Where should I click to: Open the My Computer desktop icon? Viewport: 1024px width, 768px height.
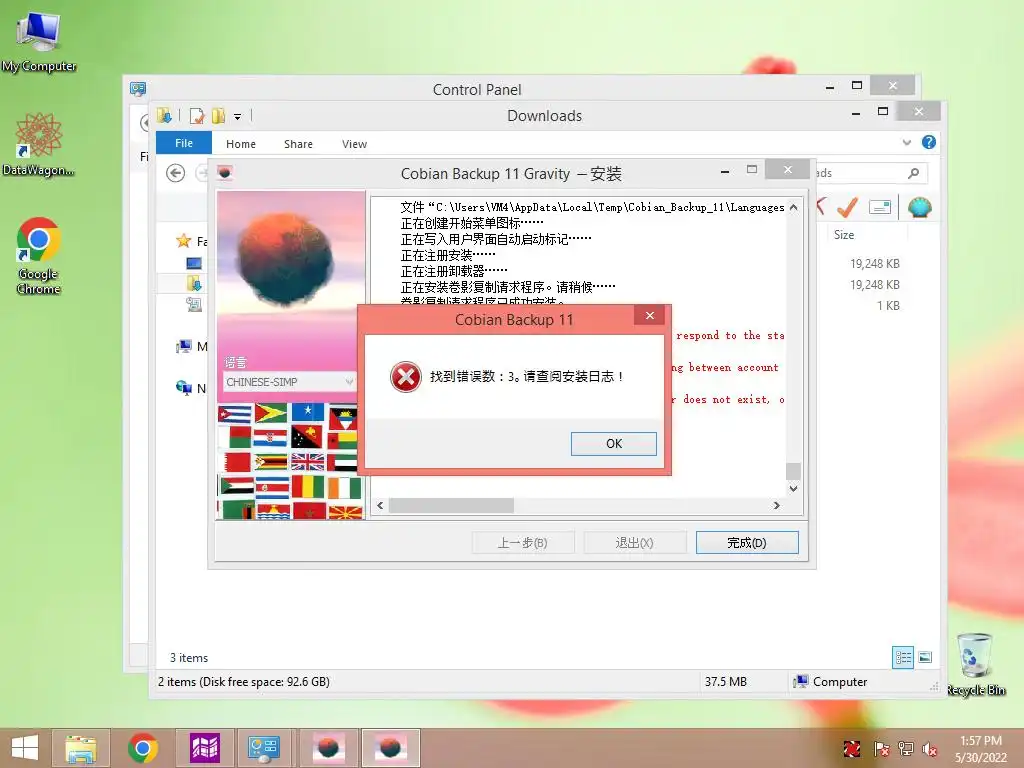click(39, 42)
